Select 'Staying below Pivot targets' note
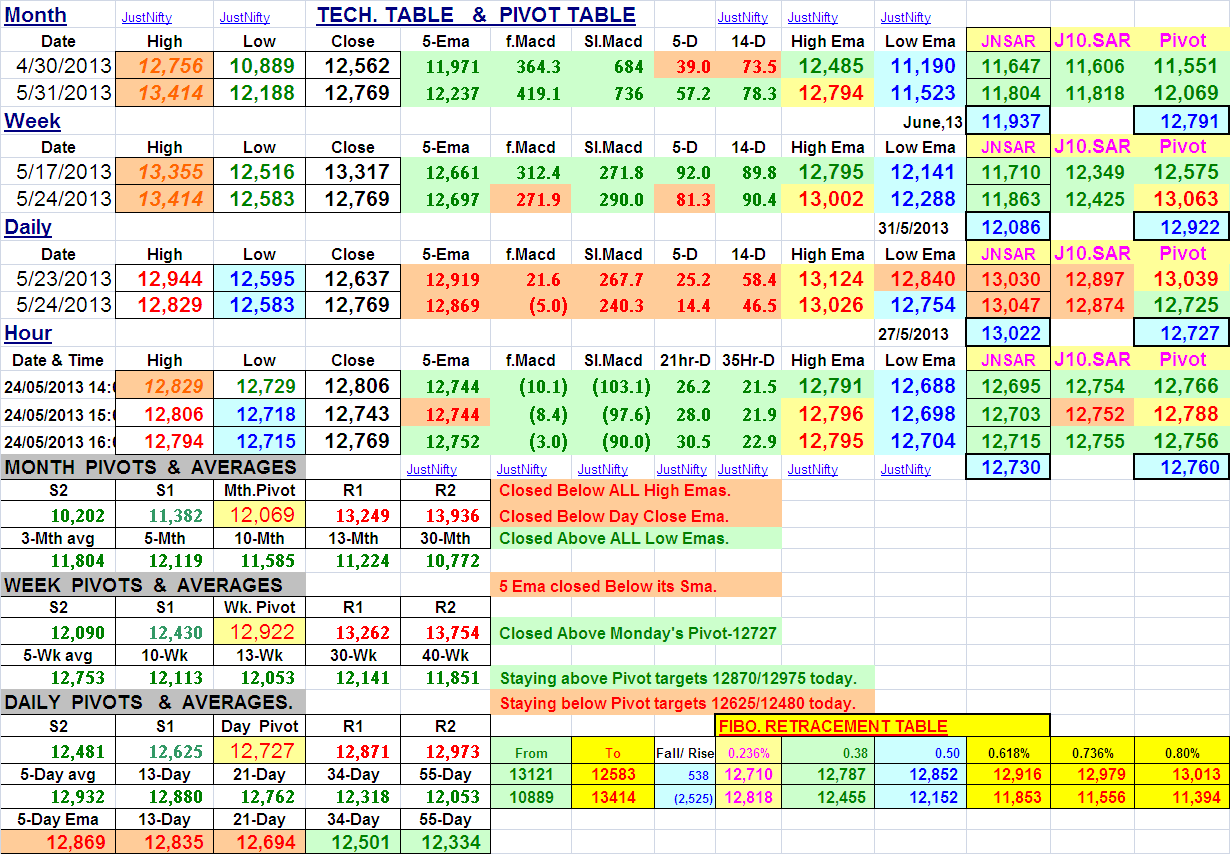 (684, 703)
